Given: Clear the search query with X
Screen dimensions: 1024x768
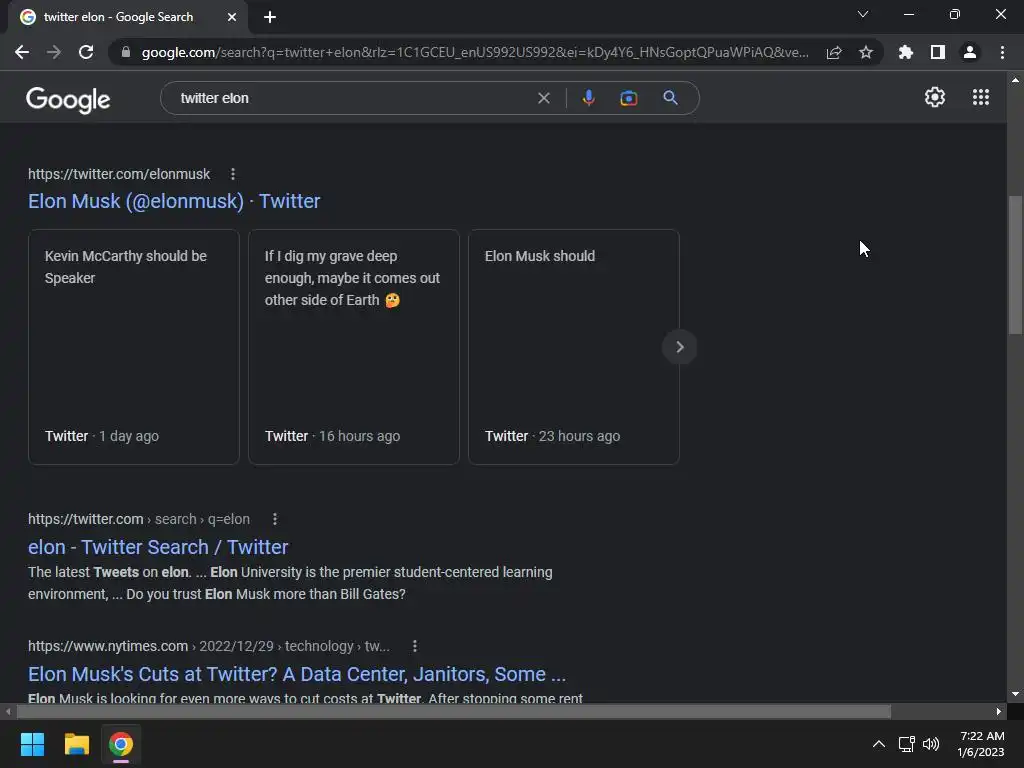Looking at the screenshot, I should pyautogui.click(x=543, y=98).
